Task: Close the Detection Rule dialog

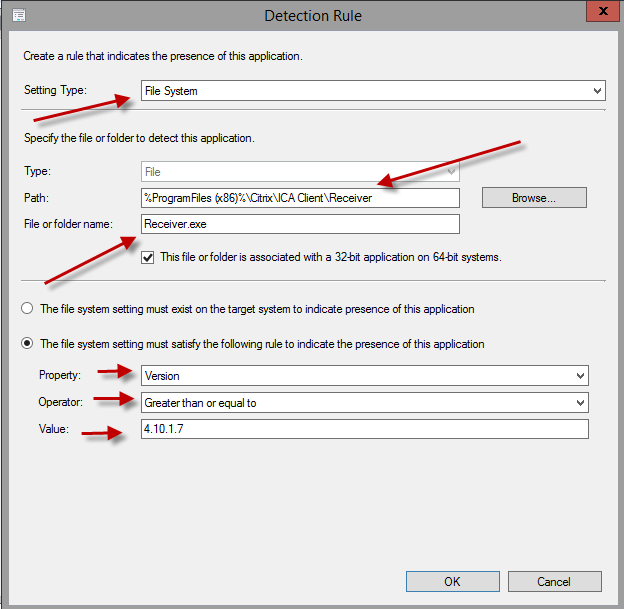Action: click(x=600, y=13)
